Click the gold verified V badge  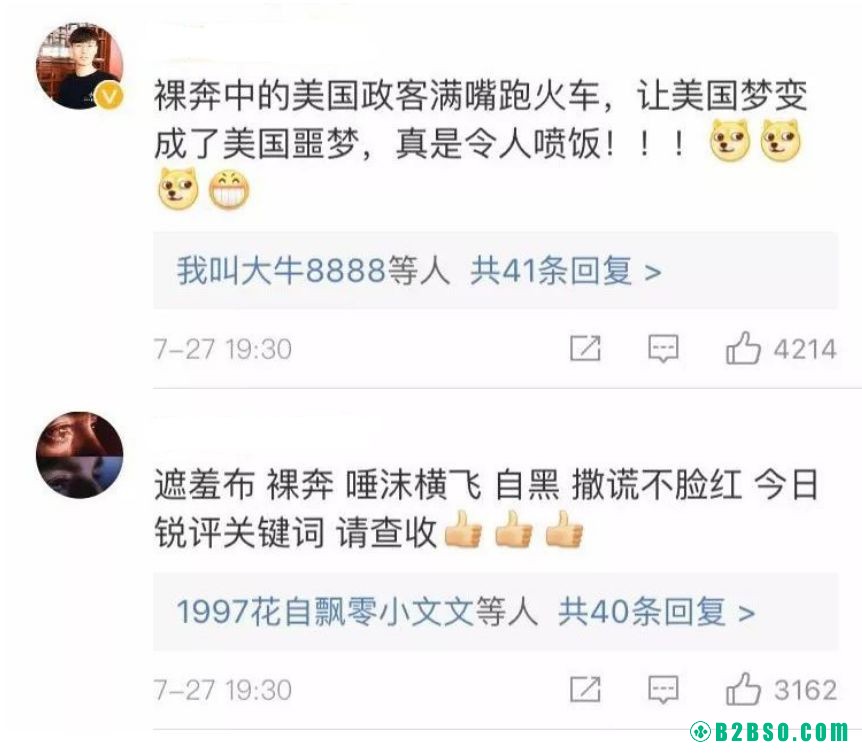point(109,96)
